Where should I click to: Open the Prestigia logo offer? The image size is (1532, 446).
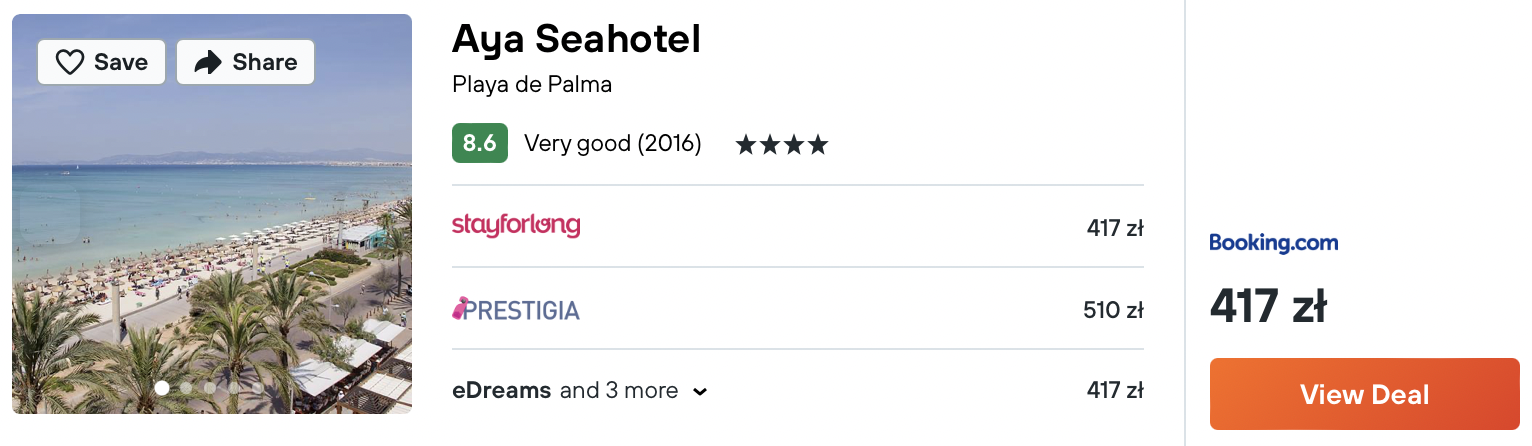tap(516, 309)
